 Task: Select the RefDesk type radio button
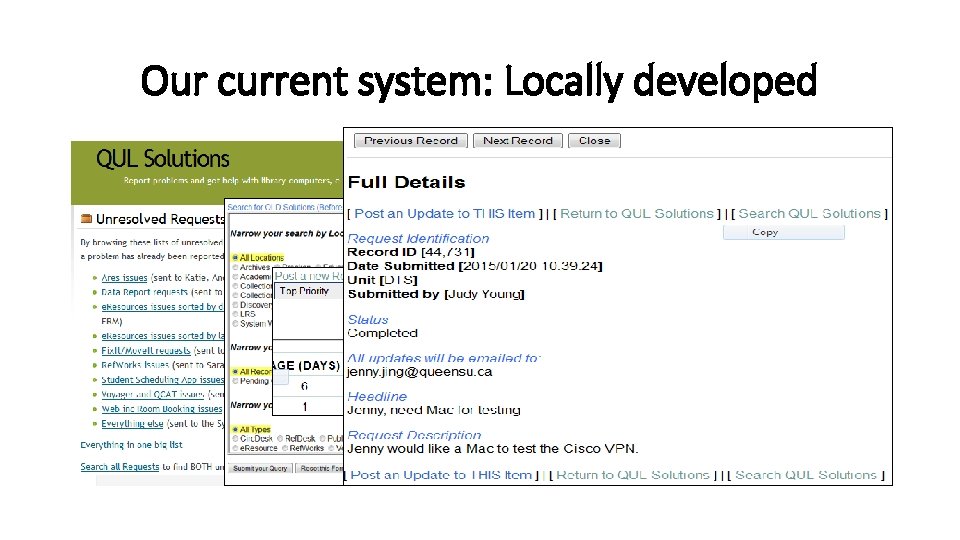tap(280, 439)
